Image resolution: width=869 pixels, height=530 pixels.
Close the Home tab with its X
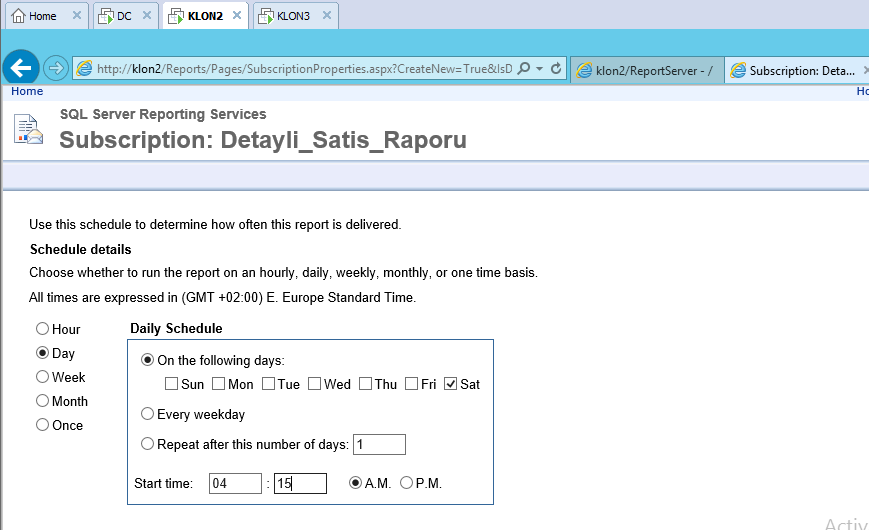coord(76,16)
